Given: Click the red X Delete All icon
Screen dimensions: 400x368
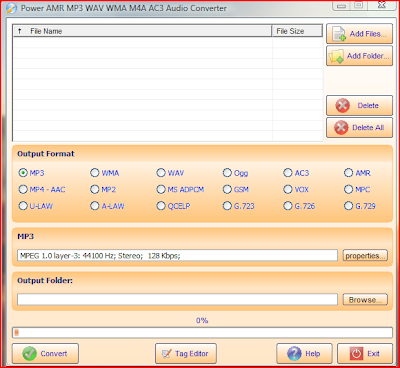Looking at the screenshot, I should (x=341, y=128).
